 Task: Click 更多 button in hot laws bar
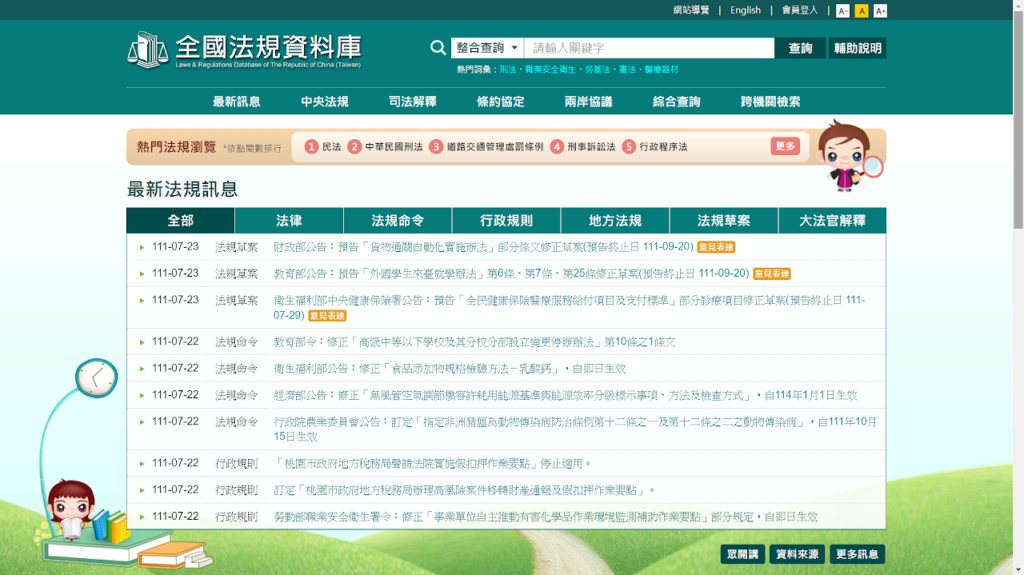785,146
